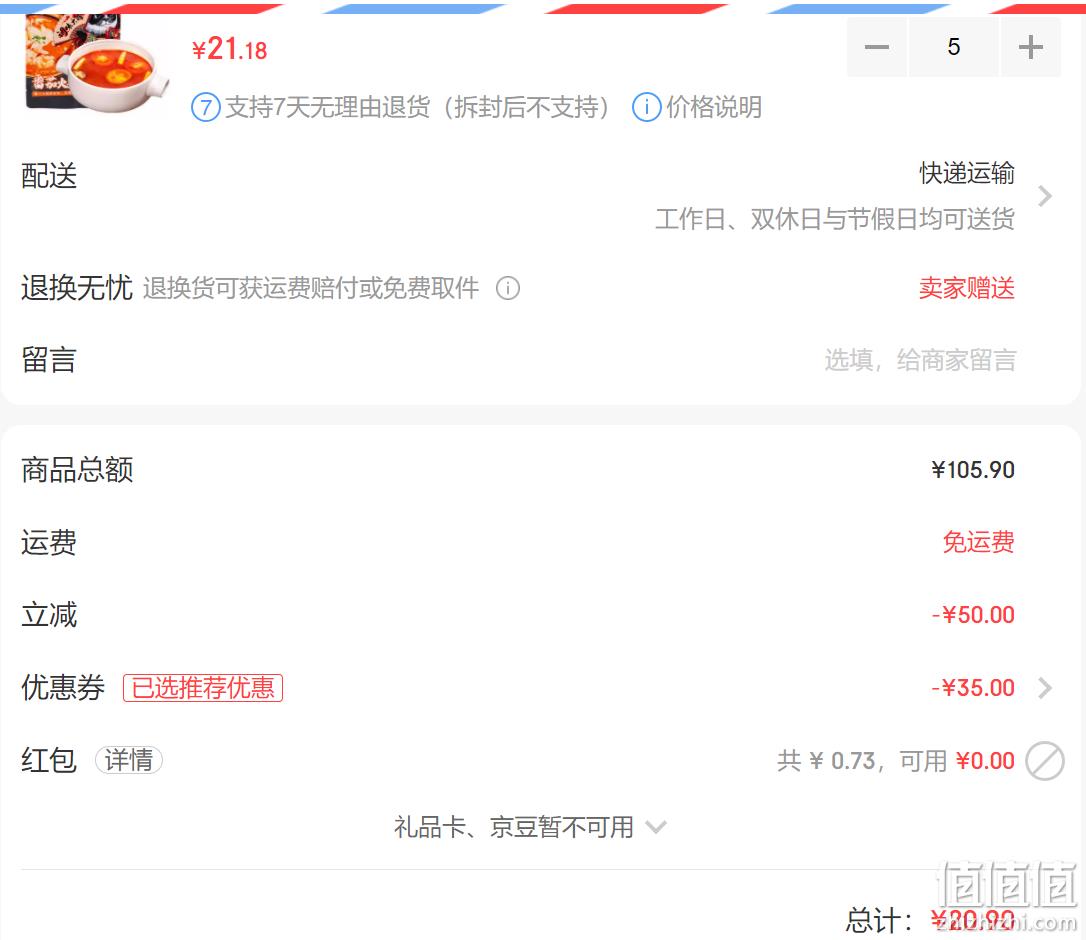Viewport: 1086px width, 940px height.
Task: Open the 已选推荐优惠 coupon tag
Action: tap(203, 688)
